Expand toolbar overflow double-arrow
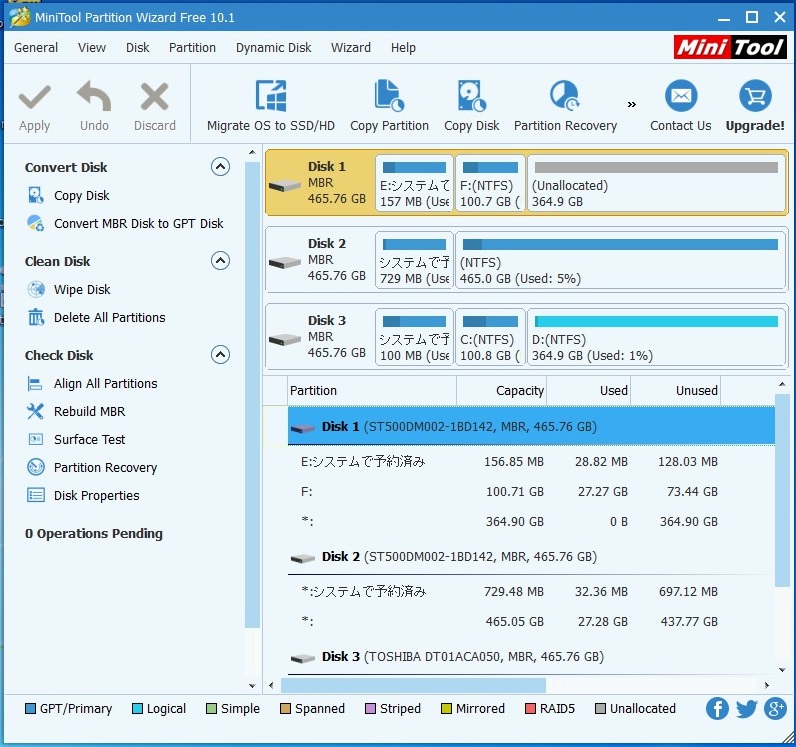The height and width of the screenshot is (747, 796). (x=632, y=105)
